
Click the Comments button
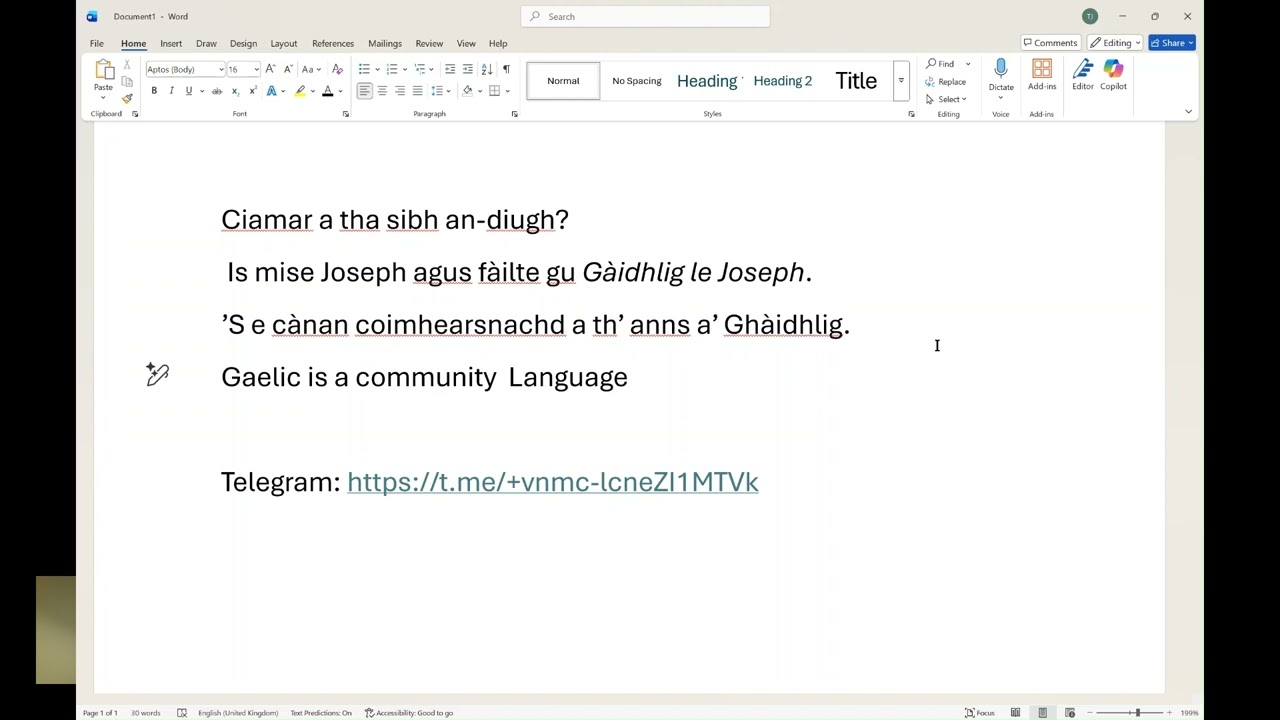click(1050, 43)
